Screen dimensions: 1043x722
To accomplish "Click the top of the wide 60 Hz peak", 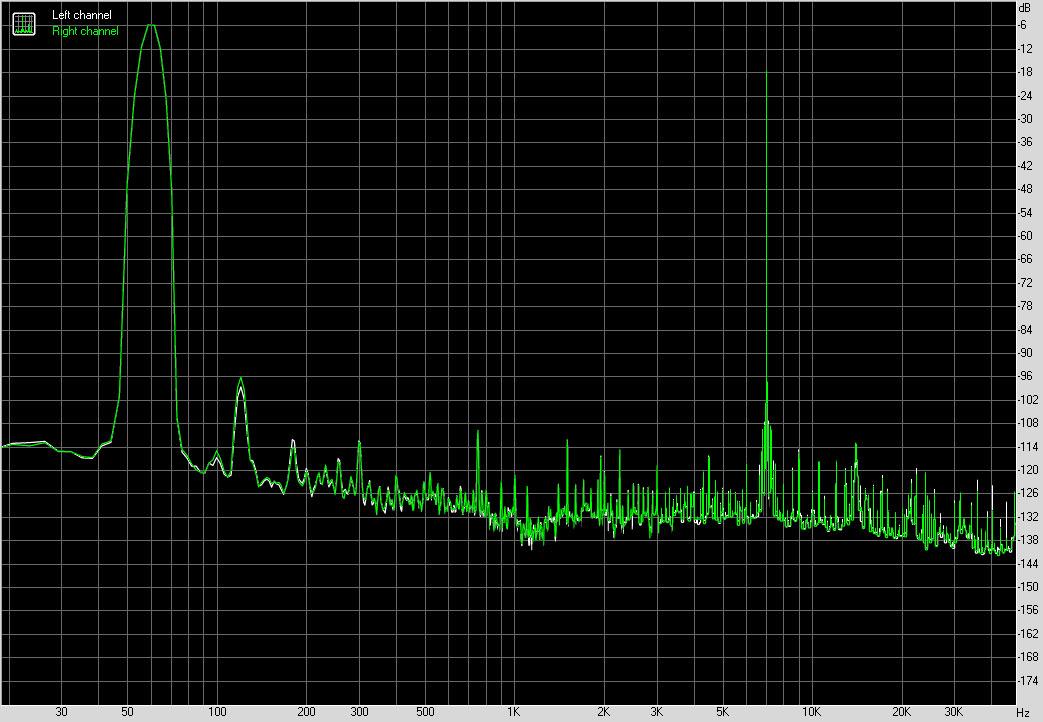I will 150,25.
